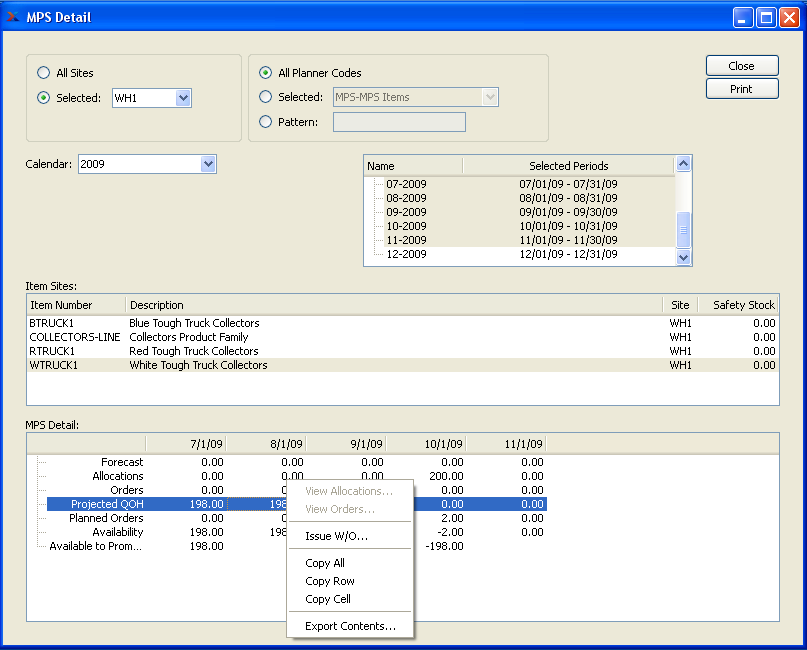Choose the Selected site radio button
This screenshot has height=650, width=807.
[43, 98]
